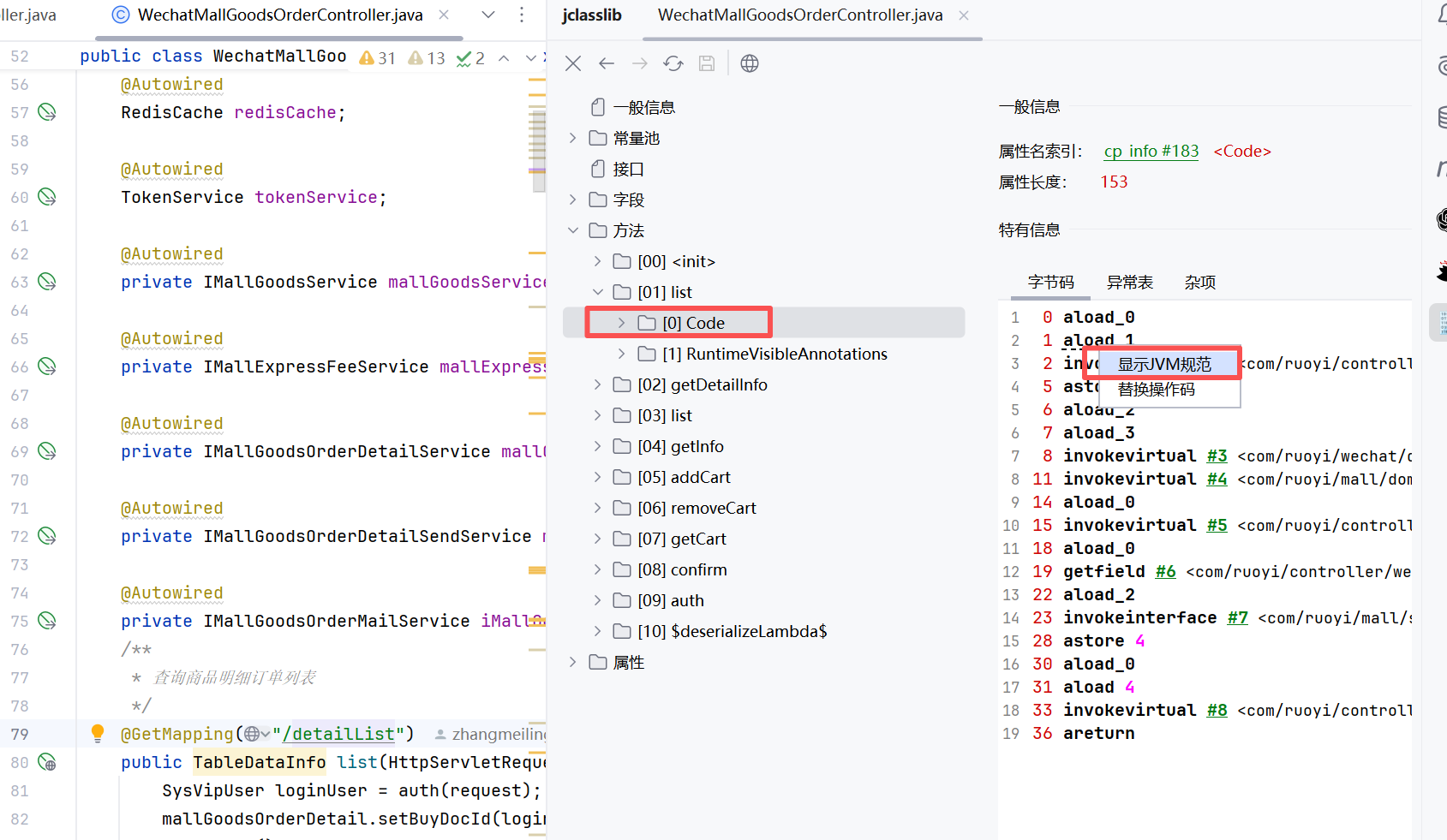Click the 31 warnings inspection indicator

[x=378, y=57]
